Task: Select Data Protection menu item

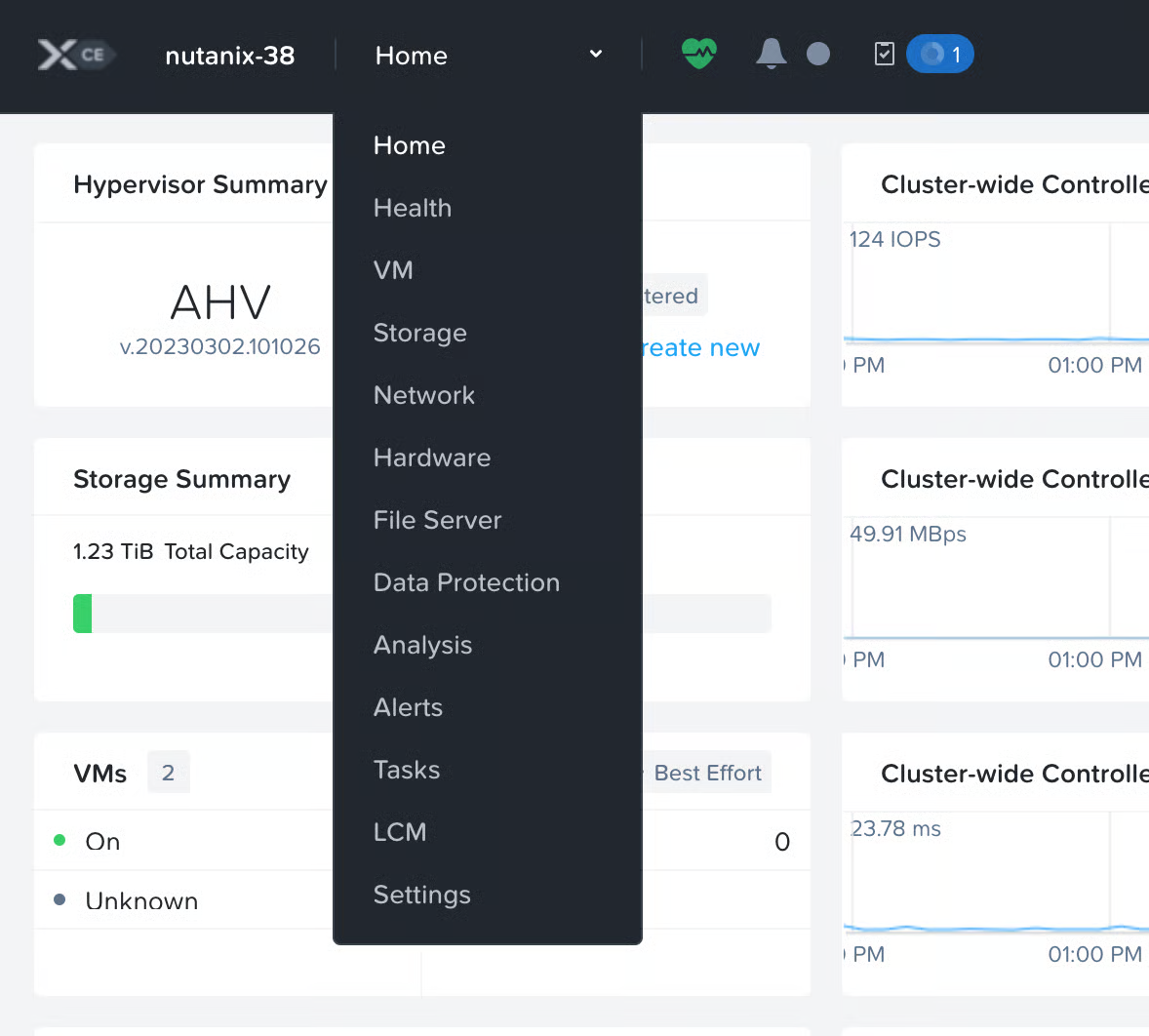Action: click(466, 582)
